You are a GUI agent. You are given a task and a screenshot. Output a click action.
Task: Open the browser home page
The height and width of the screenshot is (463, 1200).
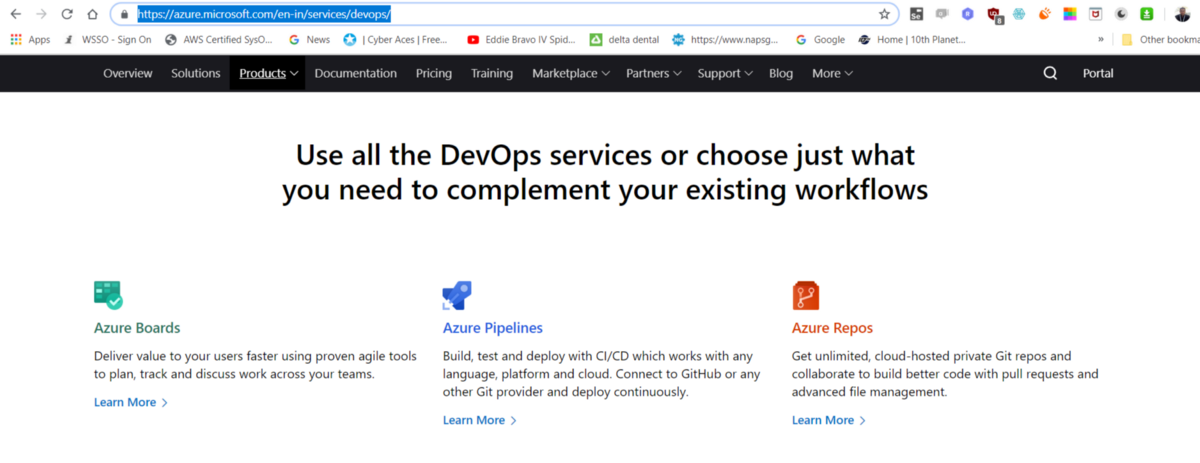click(x=92, y=14)
